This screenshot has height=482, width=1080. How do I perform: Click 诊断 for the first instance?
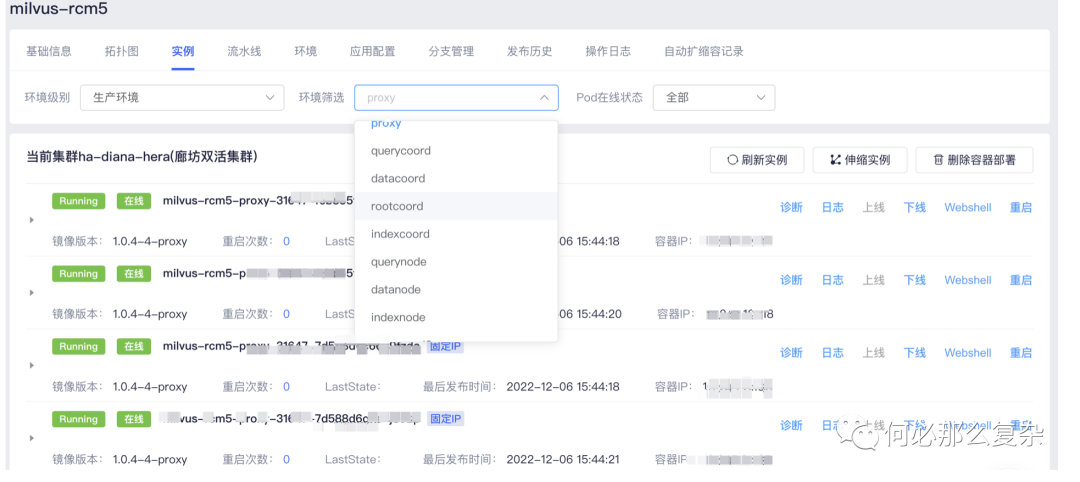(x=791, y=207)
